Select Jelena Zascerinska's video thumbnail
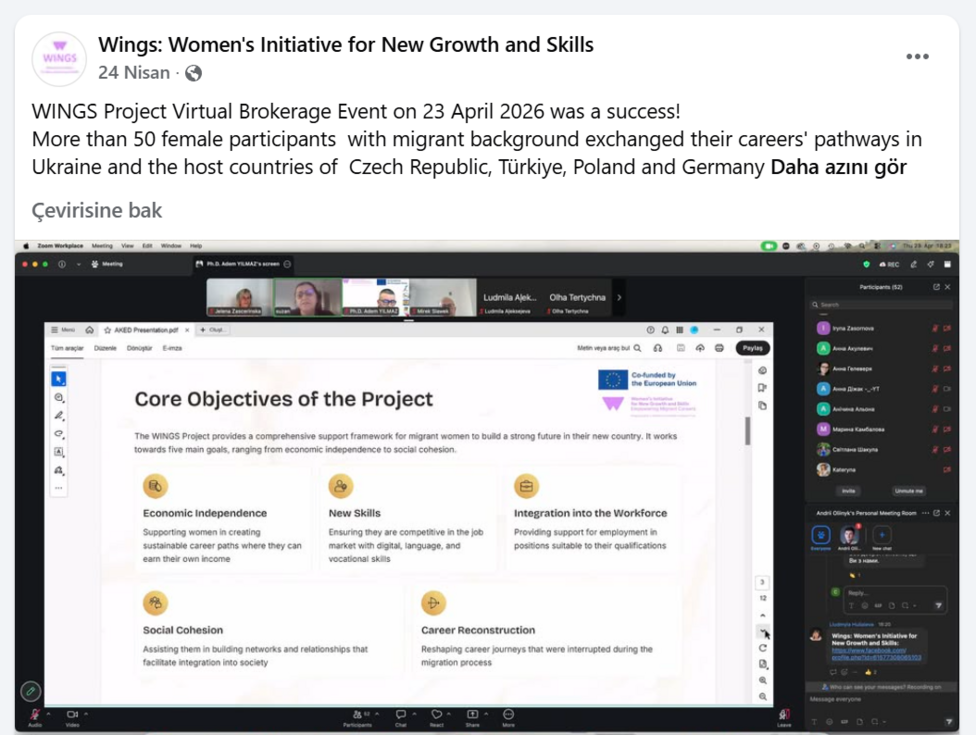The image size is (976, 735). [240, 297]
